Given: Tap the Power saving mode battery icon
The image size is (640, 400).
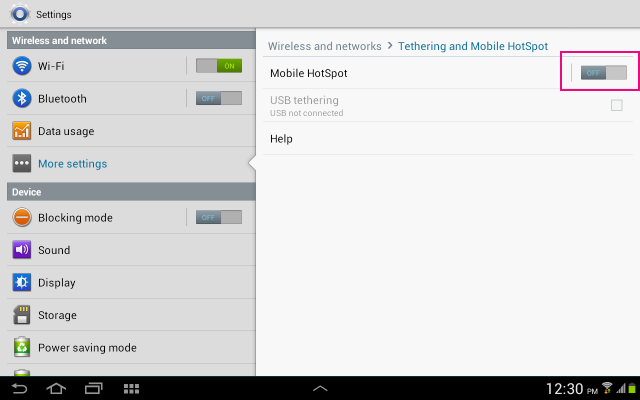Looking at the screenshot, I should pos(22,347).
